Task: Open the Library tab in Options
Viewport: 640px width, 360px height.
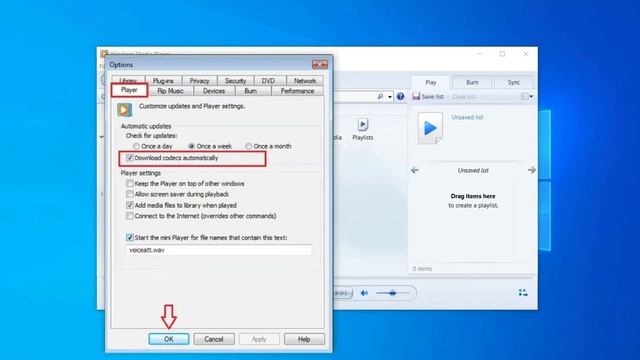Action: click(128, 80)
